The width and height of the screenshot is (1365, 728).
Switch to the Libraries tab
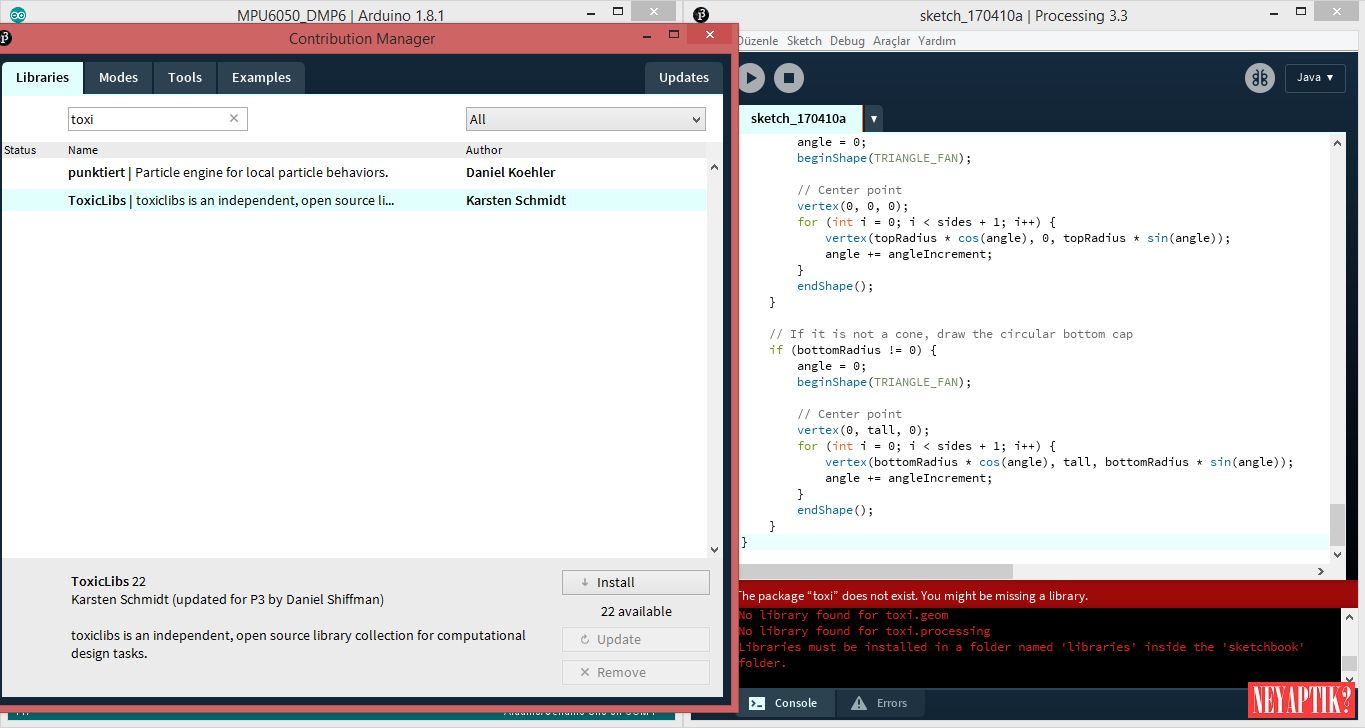click(x=43, y=77)
